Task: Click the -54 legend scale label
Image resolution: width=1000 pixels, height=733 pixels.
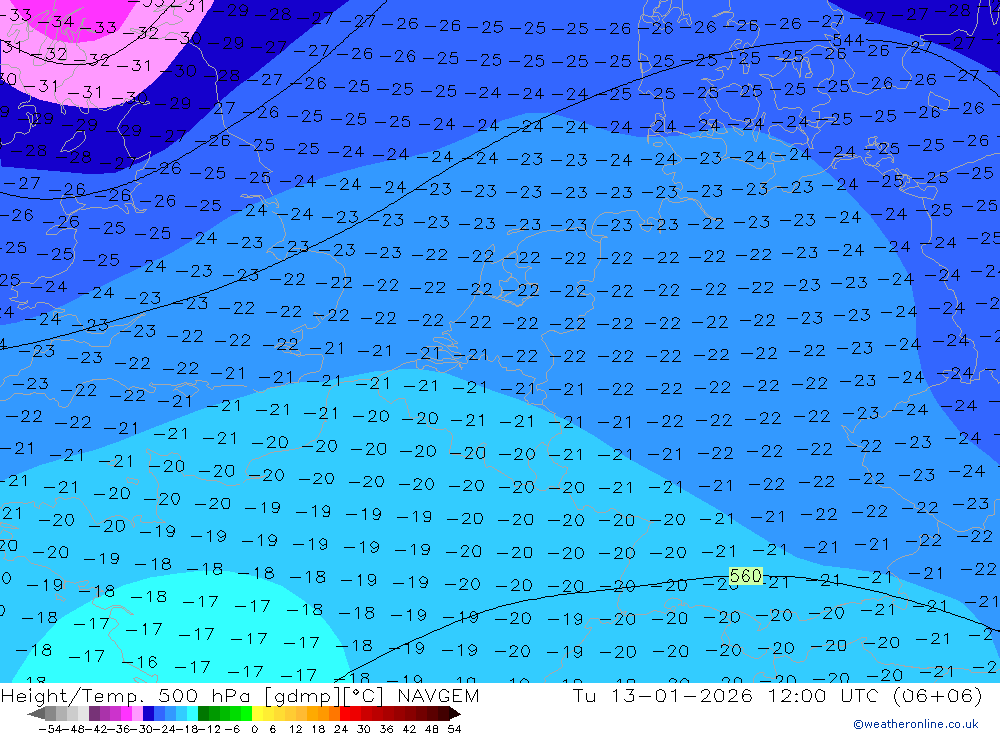Action: 50,729
